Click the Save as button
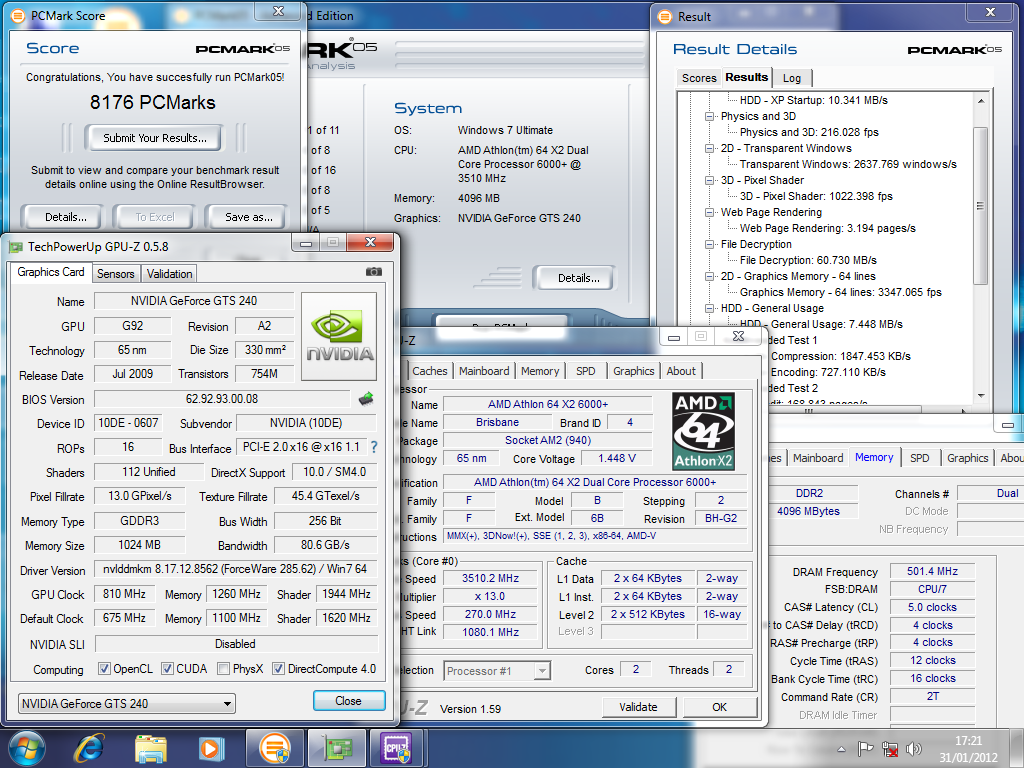Screen dimensions: 1024x768 [248, 217]
